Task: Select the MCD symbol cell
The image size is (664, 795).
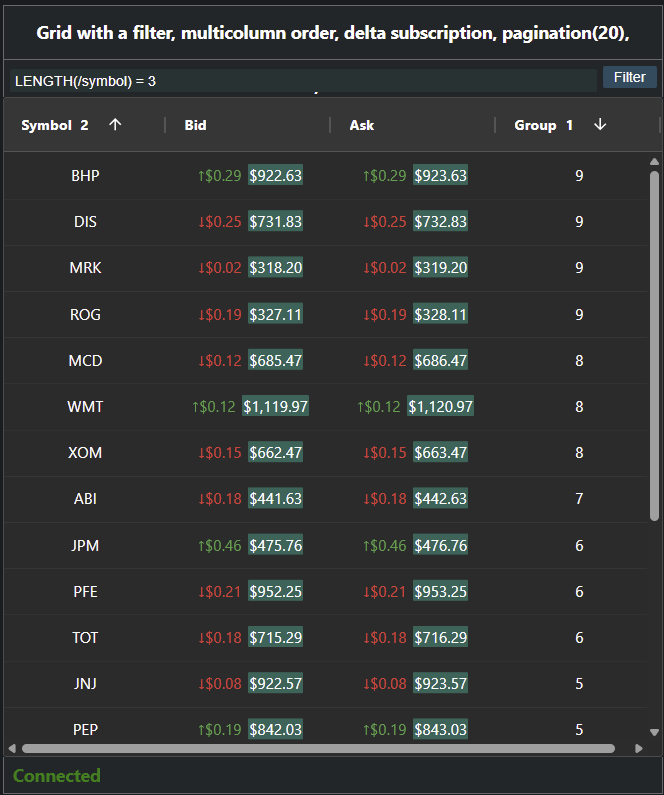Action: click(x=85, y=361)
